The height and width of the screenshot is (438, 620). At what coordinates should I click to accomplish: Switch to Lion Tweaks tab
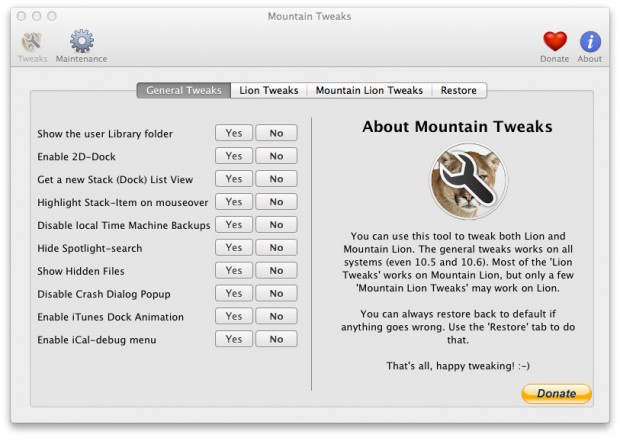pos(269,91)
